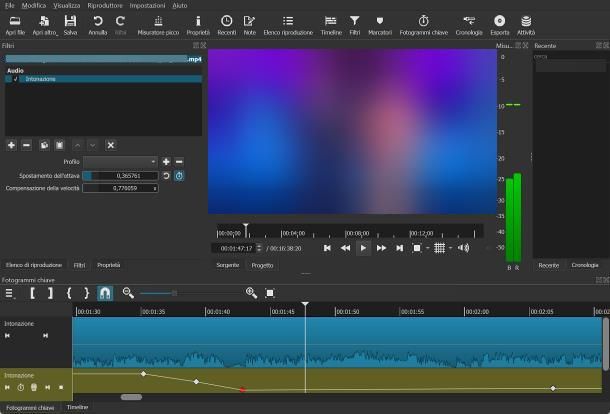Screen dimensions: 610x414
Task: Open the Modifica menu
Action: pos(33,5)
